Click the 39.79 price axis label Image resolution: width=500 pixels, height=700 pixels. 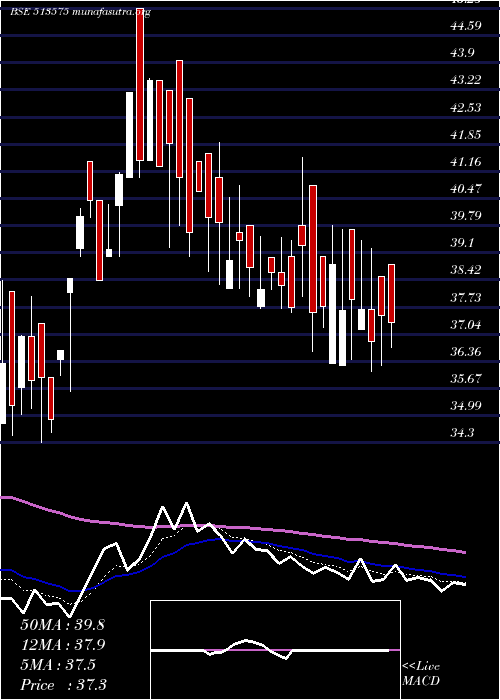click(x=466, y=216)
